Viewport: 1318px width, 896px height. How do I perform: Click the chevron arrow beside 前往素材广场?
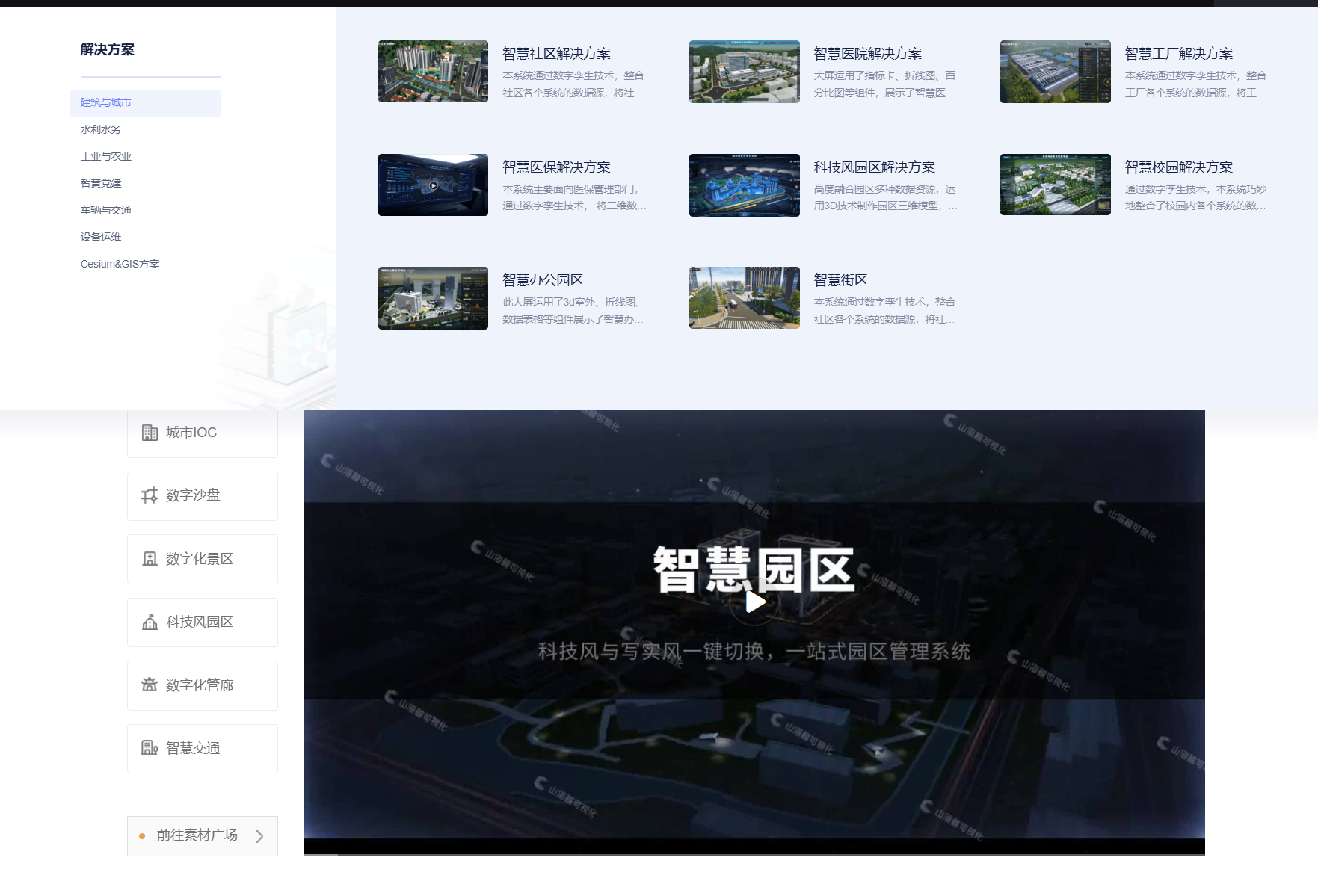point(259,836)
